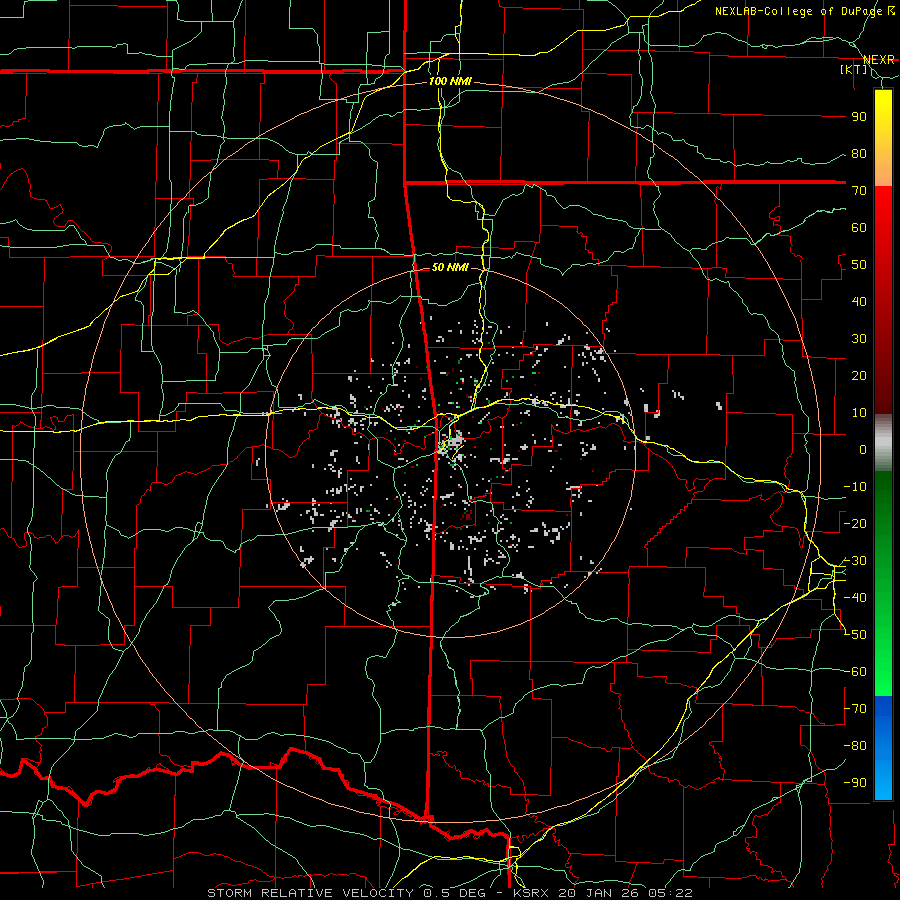
Task: Click the NEXR label above the scale
Action: 879,60
